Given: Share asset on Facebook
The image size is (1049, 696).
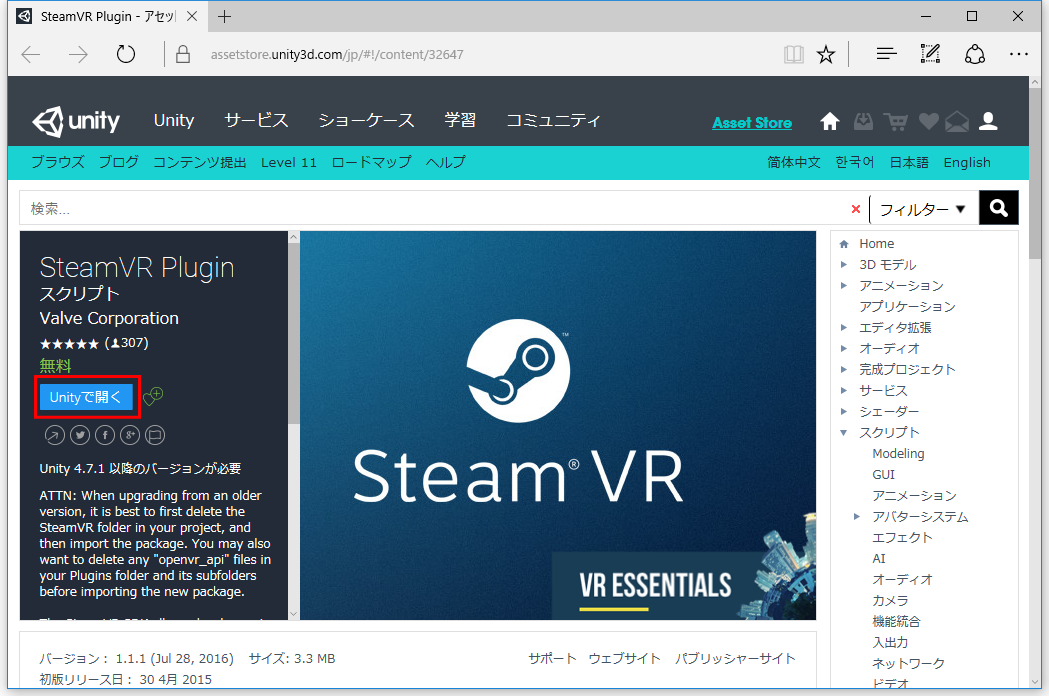Looking at the screenshot, I should click(105, 435).
